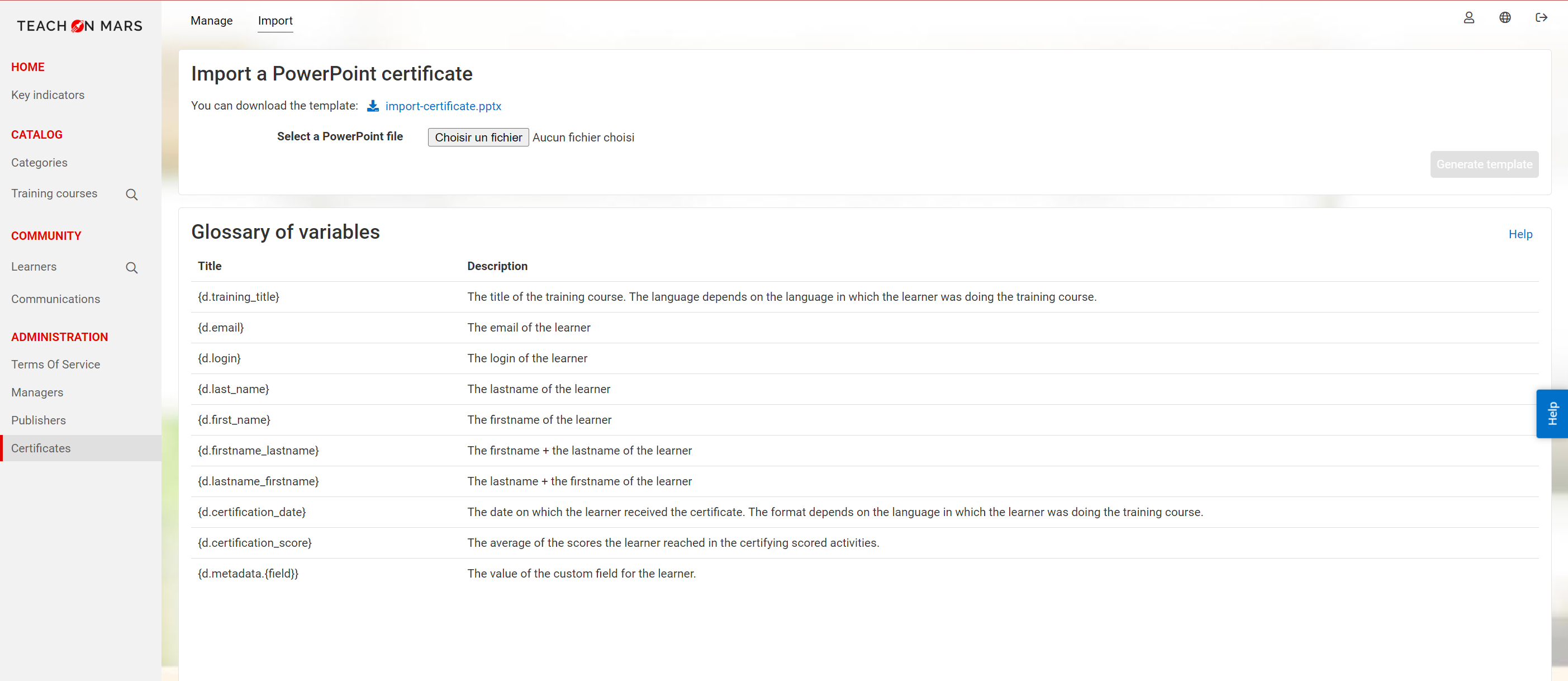The width and height of the screenshot is (1568, 681).
Task: Select the {d.certification_score} variable
Action: [254, 543]
